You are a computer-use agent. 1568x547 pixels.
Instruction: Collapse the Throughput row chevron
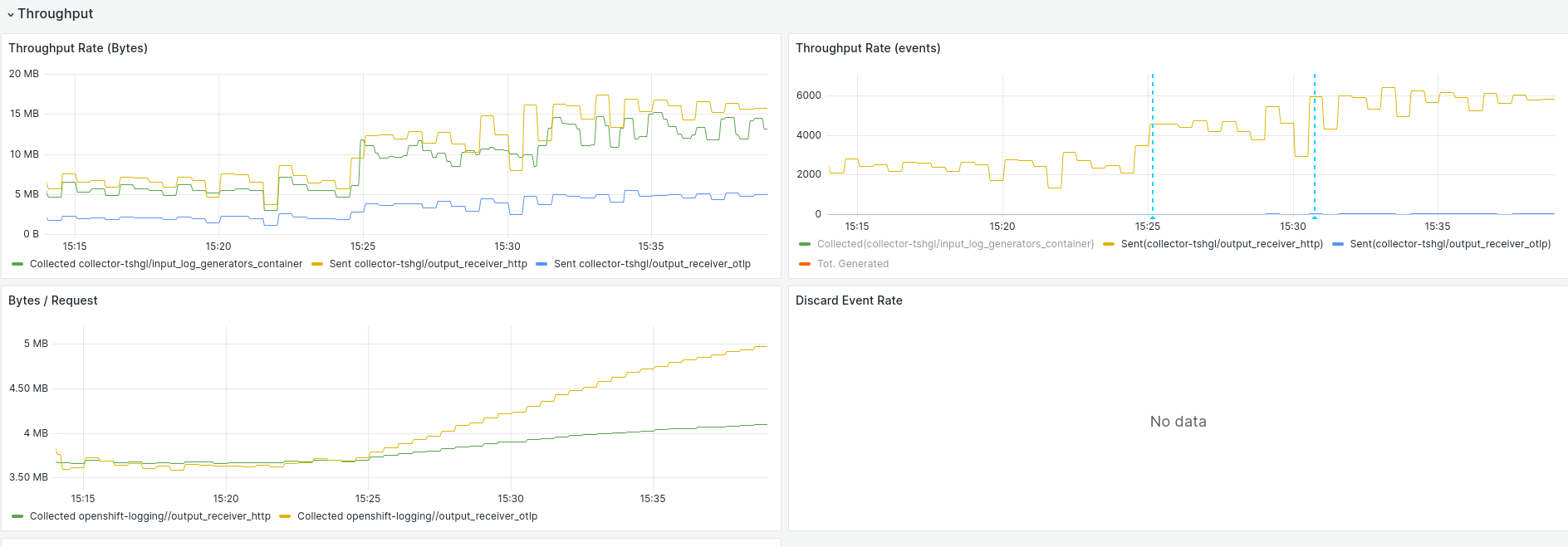coord(11,14)
